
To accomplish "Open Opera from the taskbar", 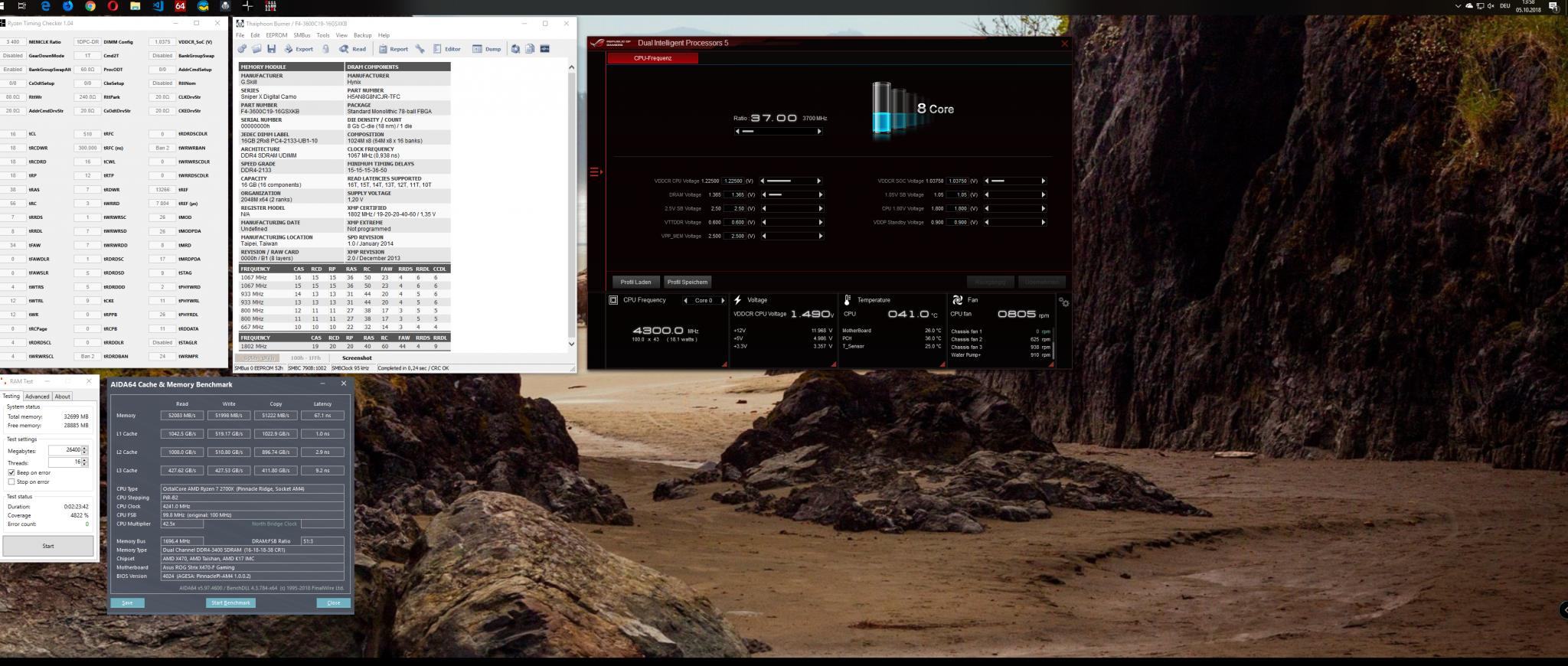I will tap(113, 6).
